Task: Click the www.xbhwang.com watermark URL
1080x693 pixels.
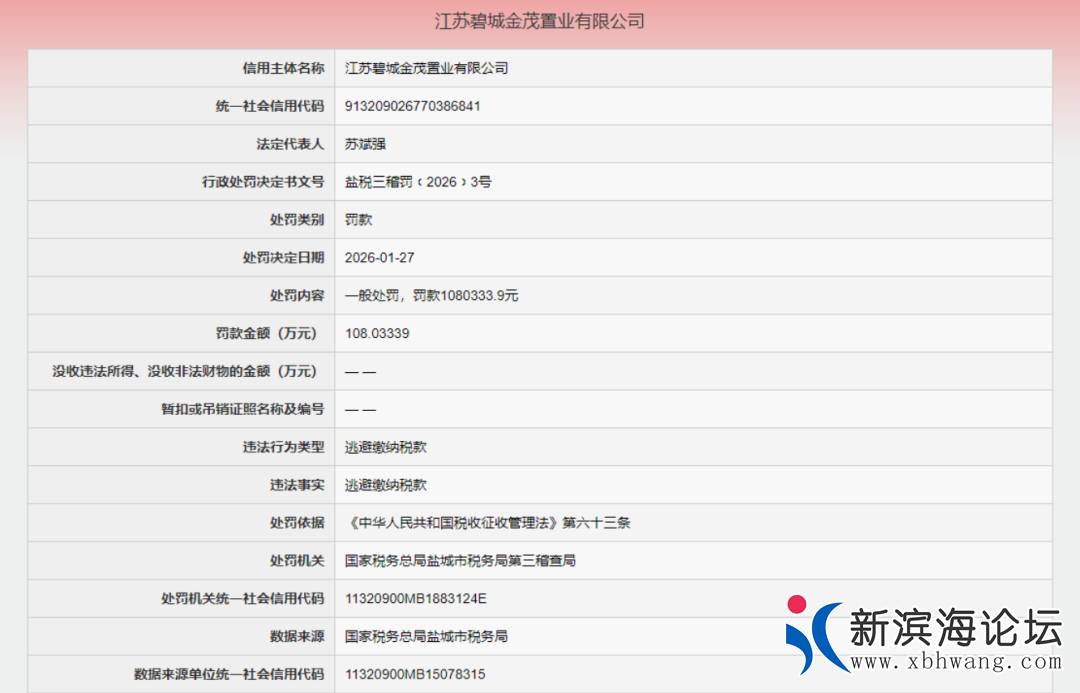Action: coord(954,662)
